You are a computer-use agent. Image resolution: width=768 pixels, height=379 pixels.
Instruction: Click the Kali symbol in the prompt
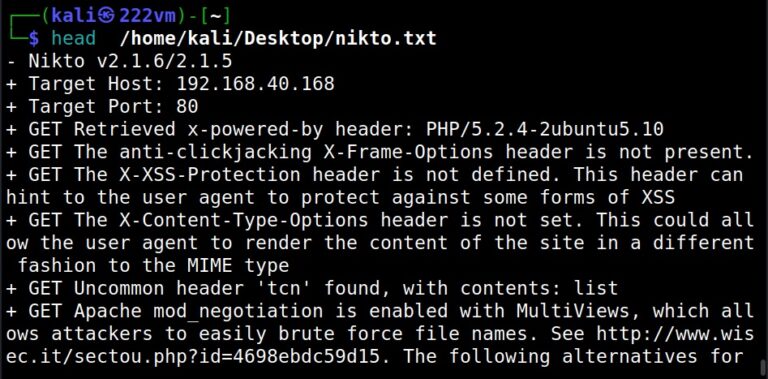click(106, 16)
